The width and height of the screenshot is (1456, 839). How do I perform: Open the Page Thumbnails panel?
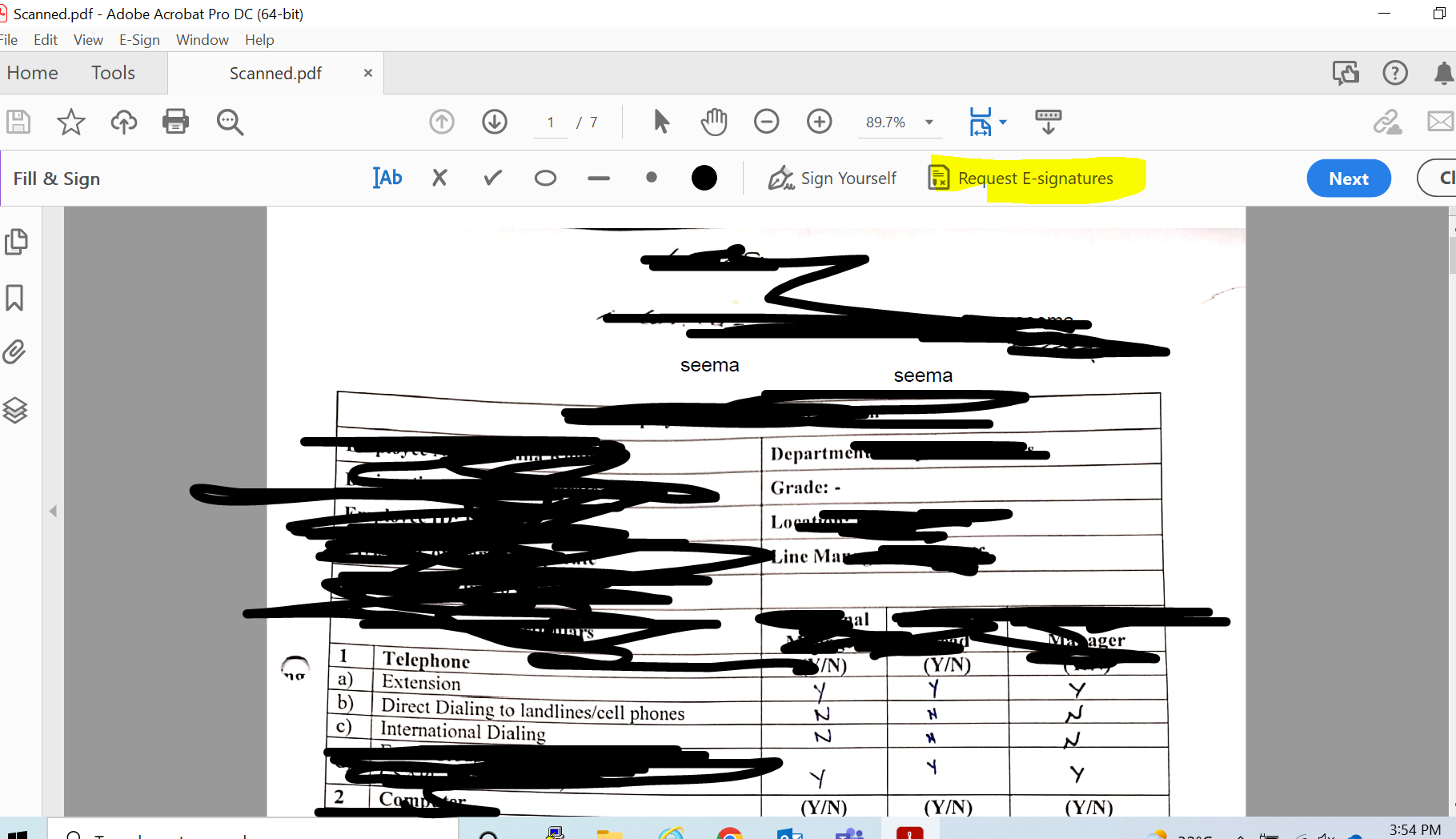coord(16,241)
